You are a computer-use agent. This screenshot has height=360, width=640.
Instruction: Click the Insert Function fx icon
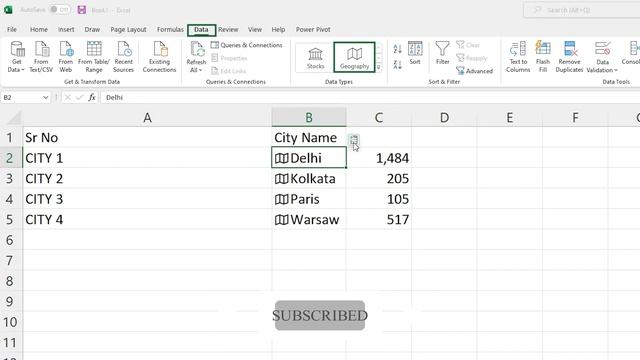(92, 97)
